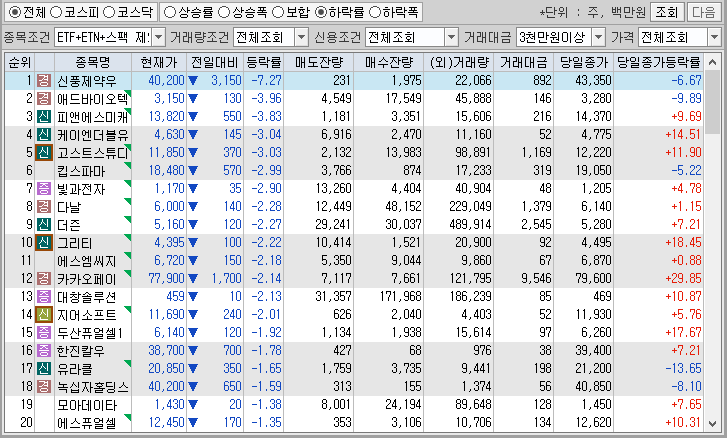Screen dimensions: 727x438
Task: Click the 신 badge icon for 더존
Action: [x=44, y=225]
